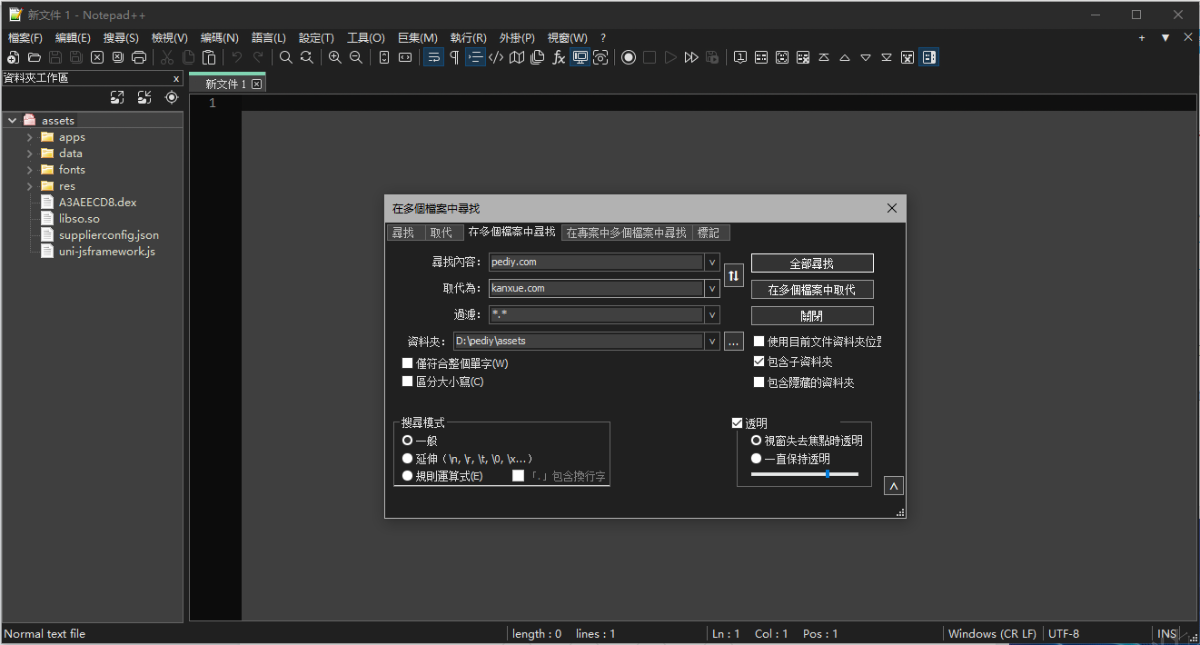Click UTF-8 encoding in status bar
The height and width of the screenshot is (645, 1200).
pyautogui.click(x=1063, y=633)
